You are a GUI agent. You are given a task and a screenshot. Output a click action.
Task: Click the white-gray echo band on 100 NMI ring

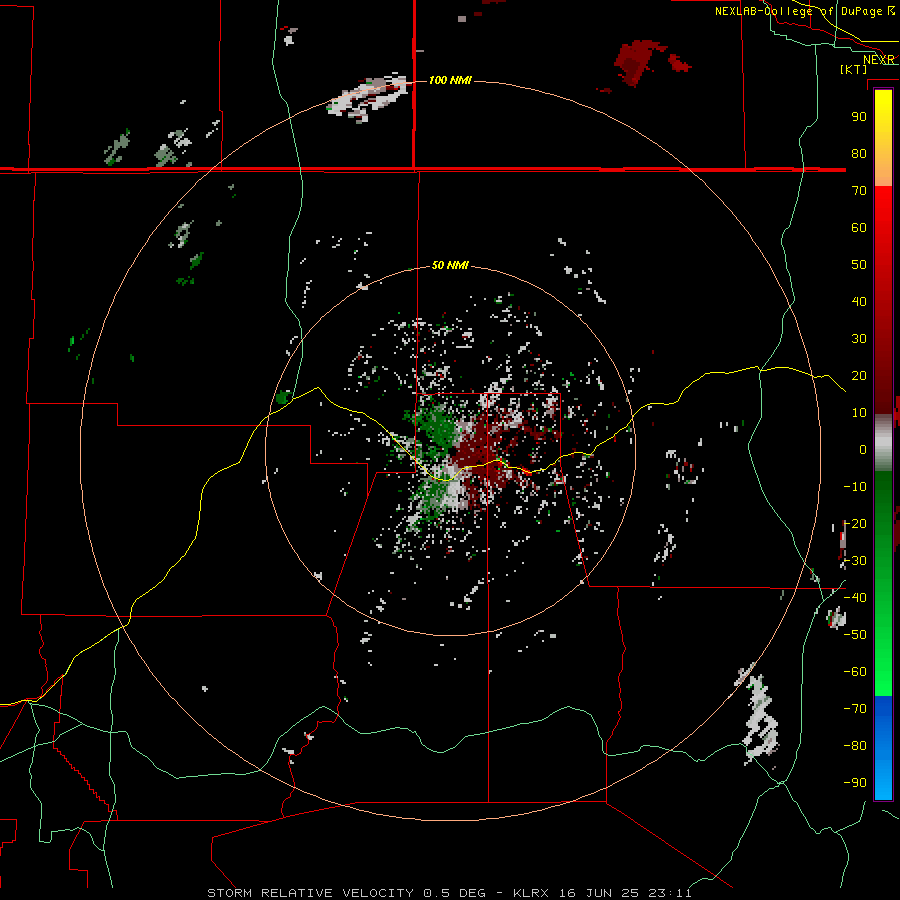click(367, 98)
